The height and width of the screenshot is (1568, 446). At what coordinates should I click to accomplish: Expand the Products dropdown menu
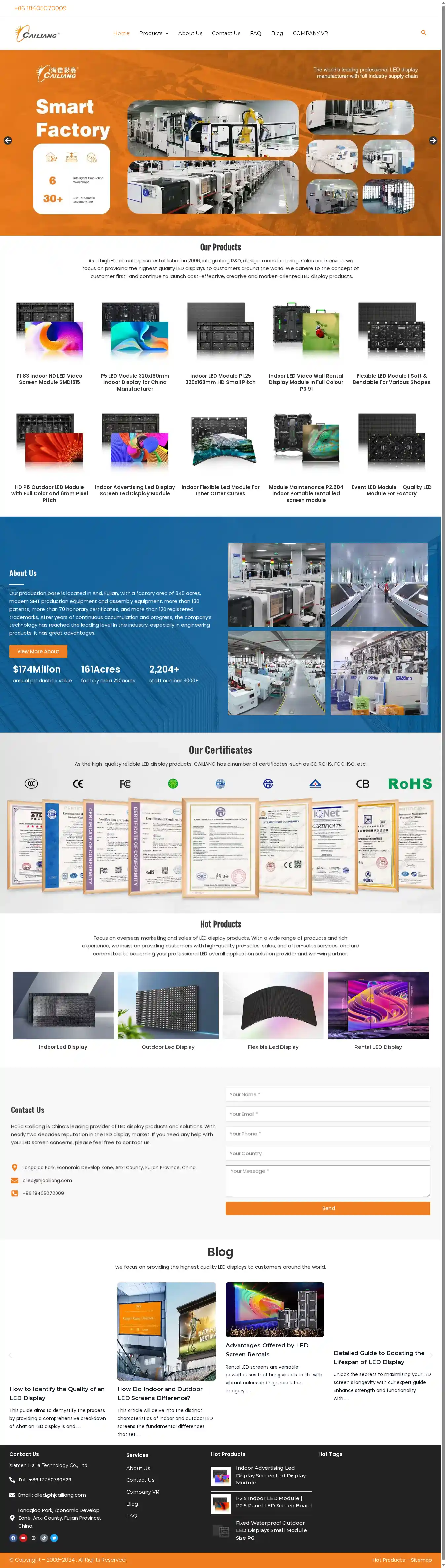(x=154, y=33)
